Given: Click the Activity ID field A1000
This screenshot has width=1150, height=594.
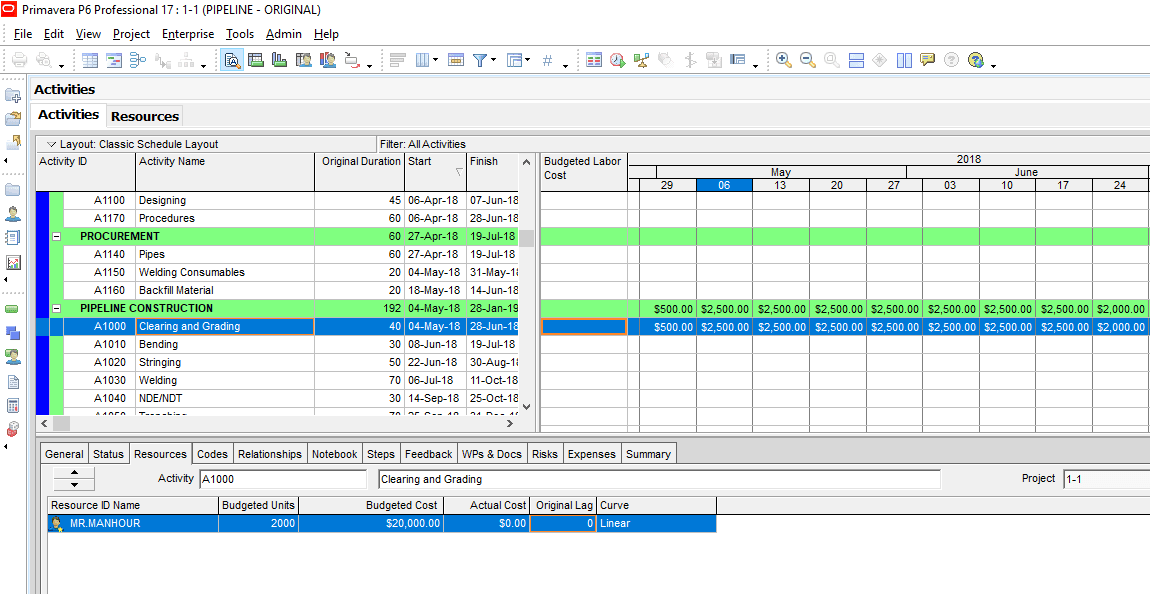Looking at the screenshot, I should pos(282,480).
